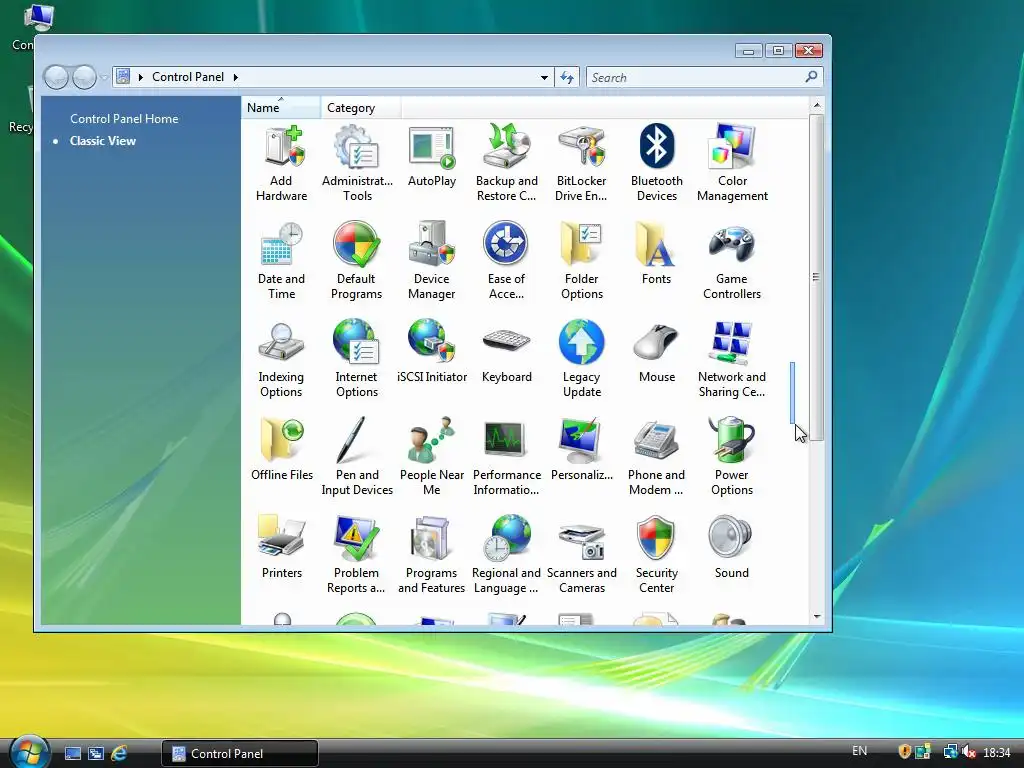Launch Internet Explorer from Quick Launch
Viewport: 1024px width, 768px height.
tap(119, 754)
